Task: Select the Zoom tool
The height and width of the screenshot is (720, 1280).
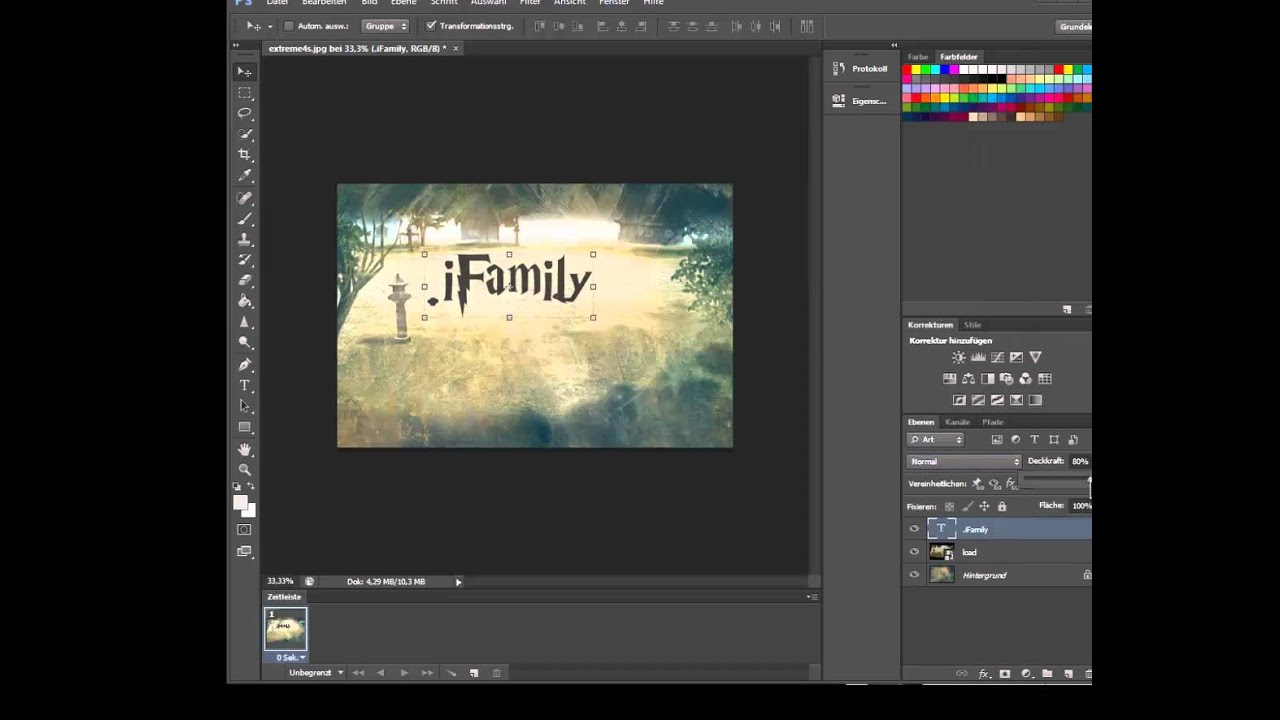Action: (245, 469)
